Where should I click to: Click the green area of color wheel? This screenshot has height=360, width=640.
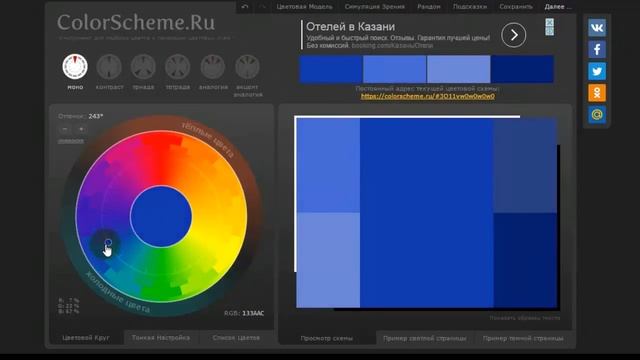pyautogui.click(x=161, y=276)
